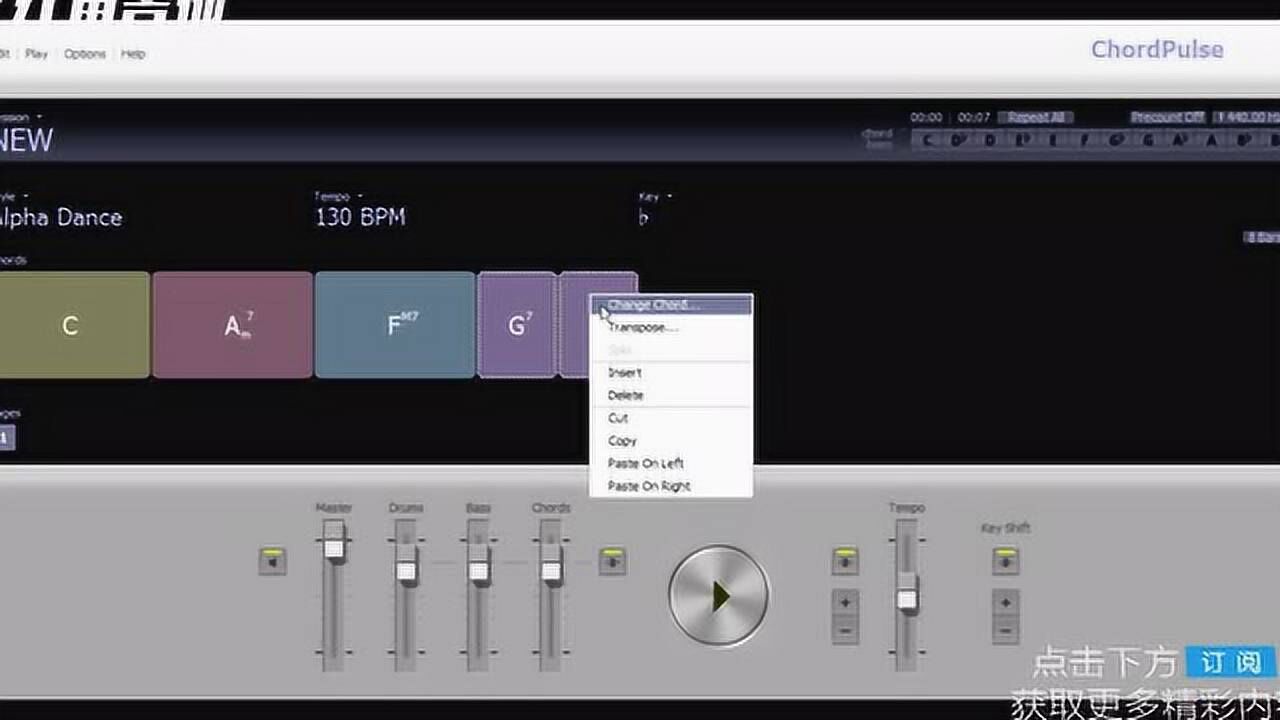Mute the Master output speaker icon
Screen dimensions: 1280x720
(x=271, y=562)
